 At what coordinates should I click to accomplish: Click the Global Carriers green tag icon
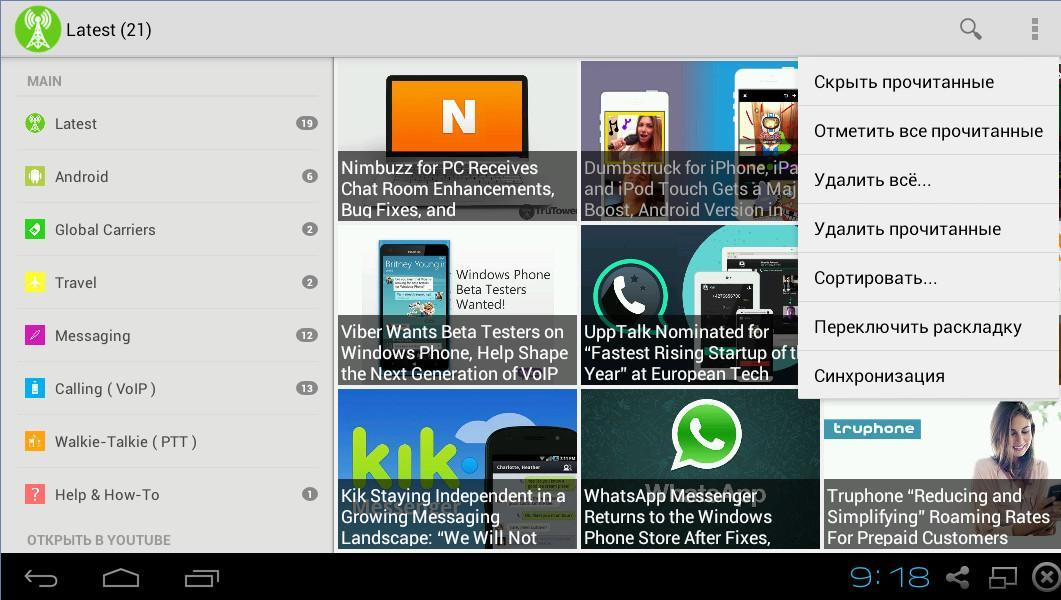(35, 229)
